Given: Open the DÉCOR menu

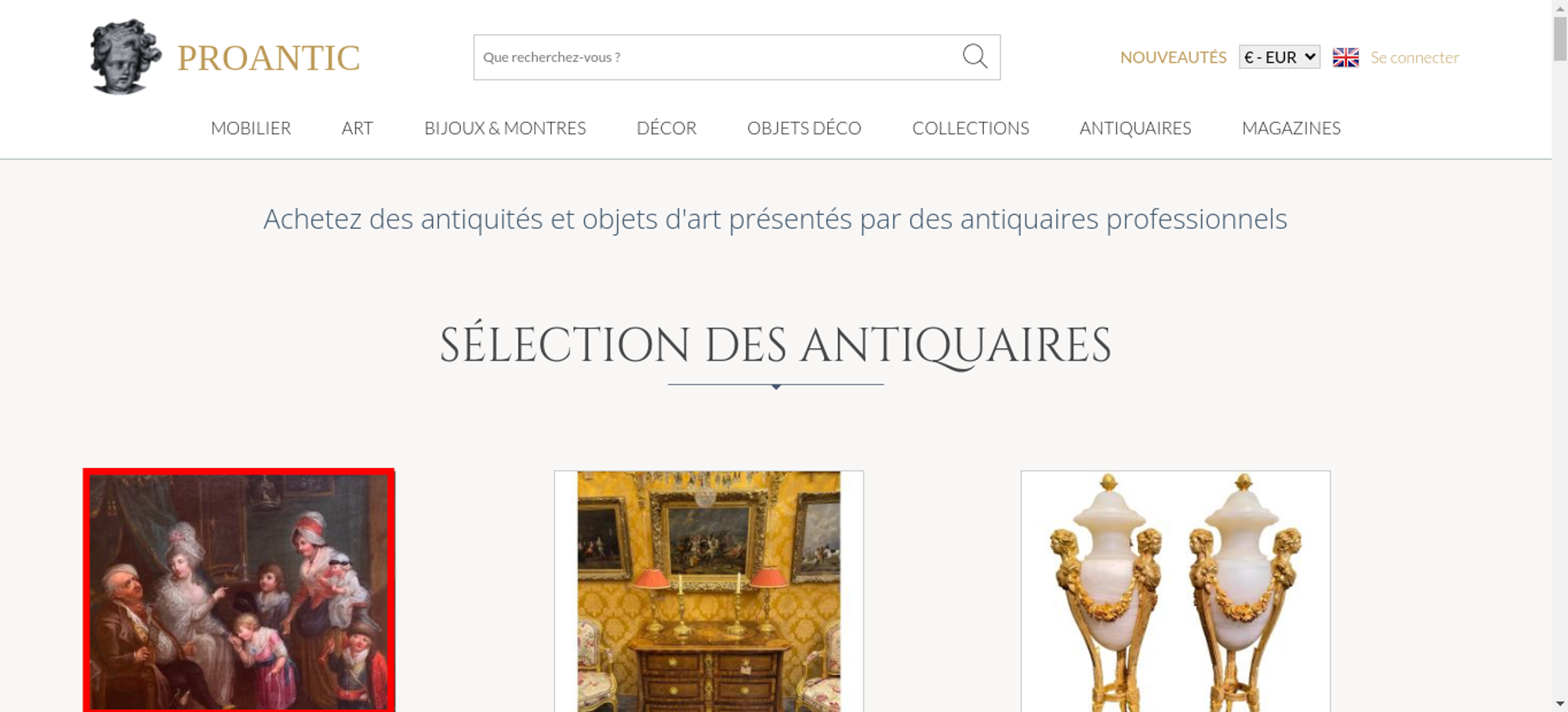Looking at the screenshot, I should point(666,128).
